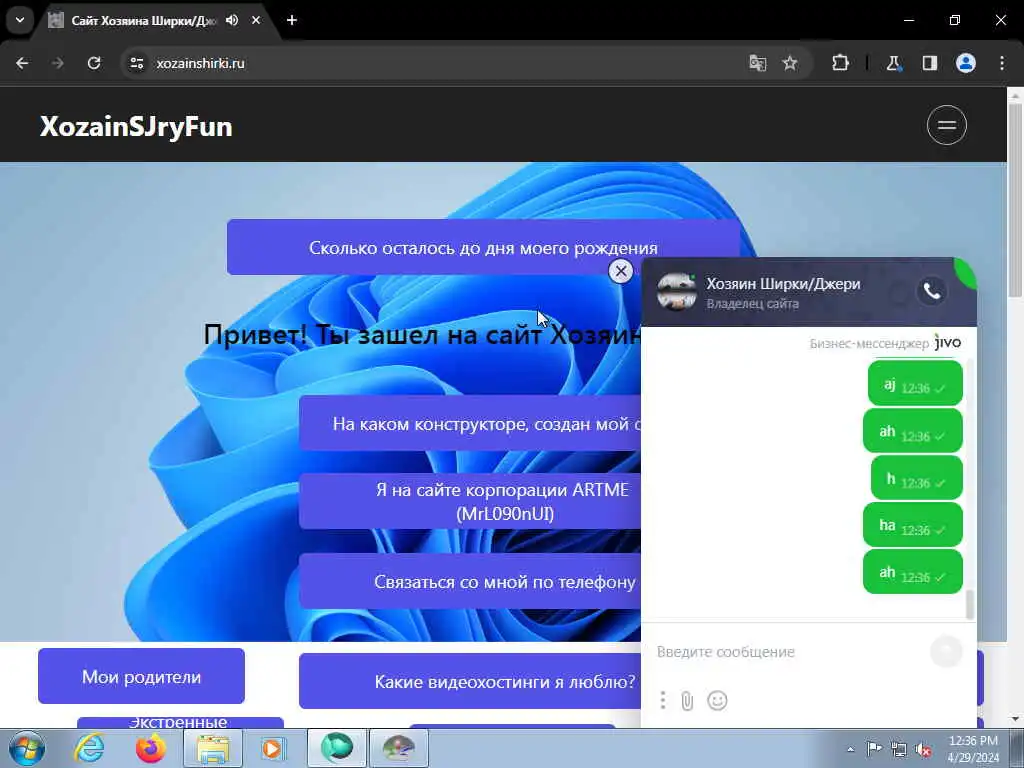Viewport: 1024px width, 768px height.
Task: Open the taskbar clock 12:36 PM
Action: coord(973,749)
